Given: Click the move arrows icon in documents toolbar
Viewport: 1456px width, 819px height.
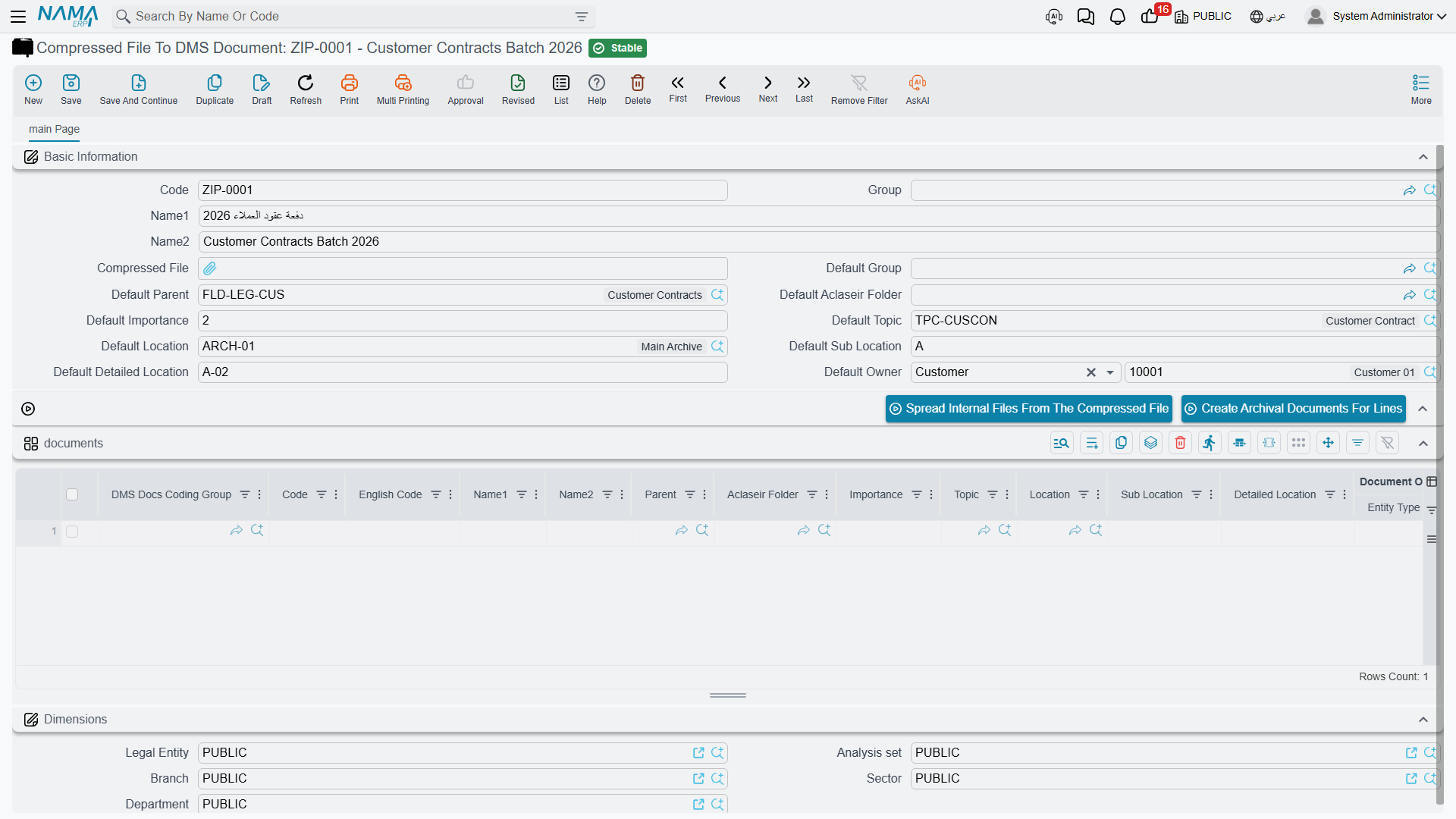Looking at the screenshot, I should [x=1329, y=443].
